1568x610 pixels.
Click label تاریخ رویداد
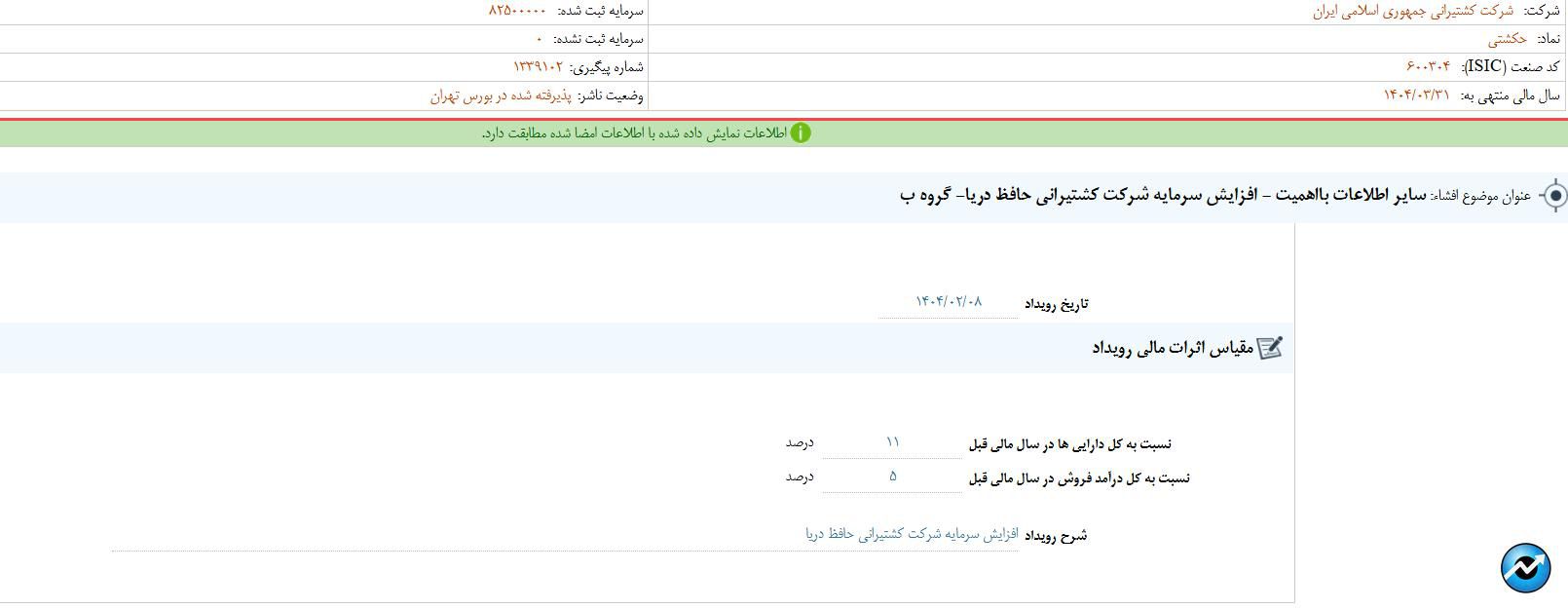click(1057, 304)
